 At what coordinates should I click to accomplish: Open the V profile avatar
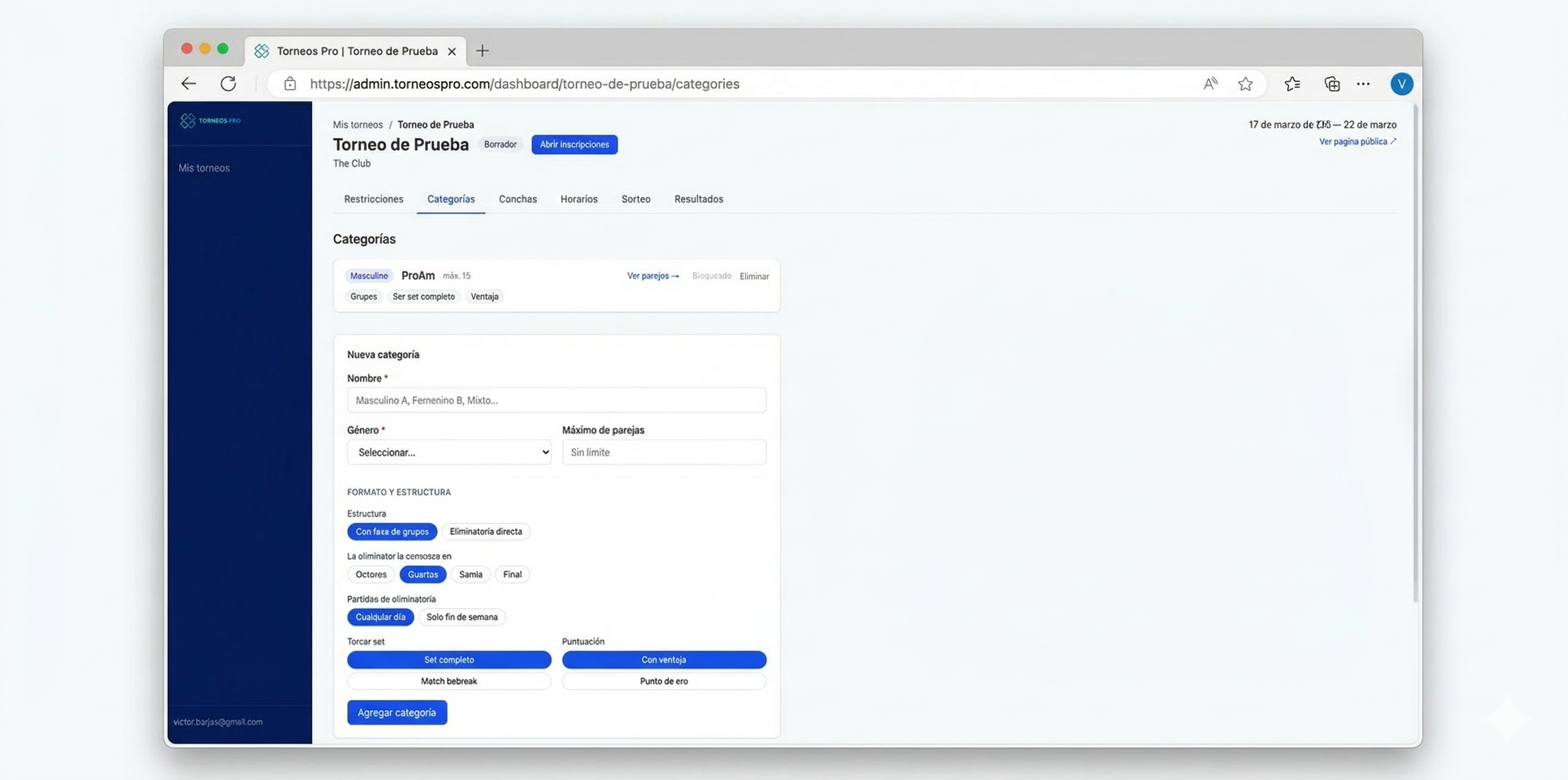click(1401, 84)
